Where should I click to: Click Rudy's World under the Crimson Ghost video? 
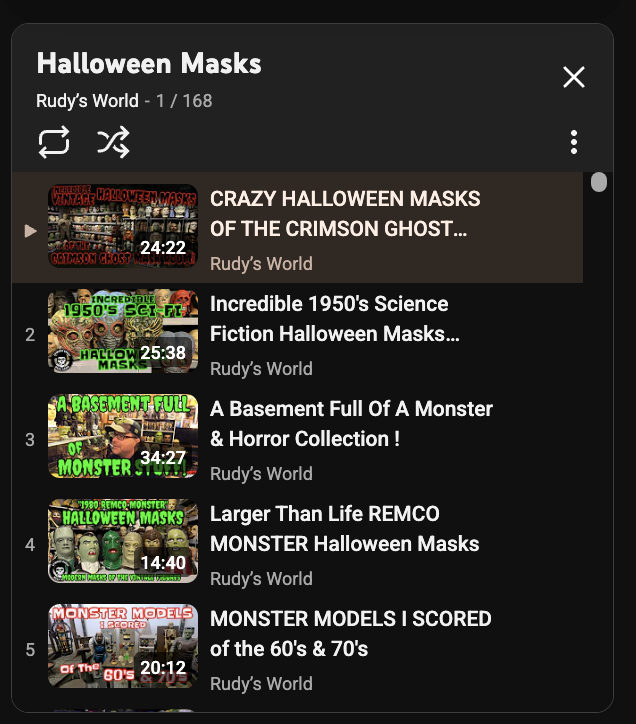pos(261,264)
